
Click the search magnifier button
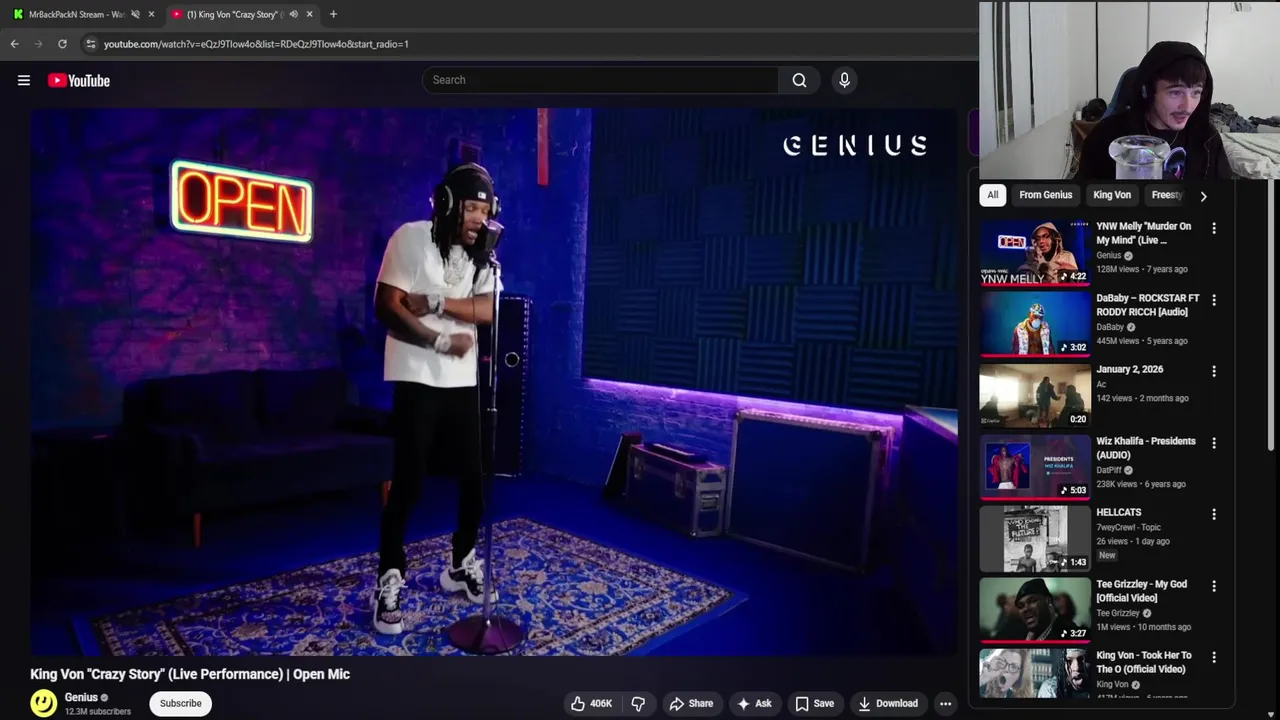pyautogui.click(x=799, y=80)
